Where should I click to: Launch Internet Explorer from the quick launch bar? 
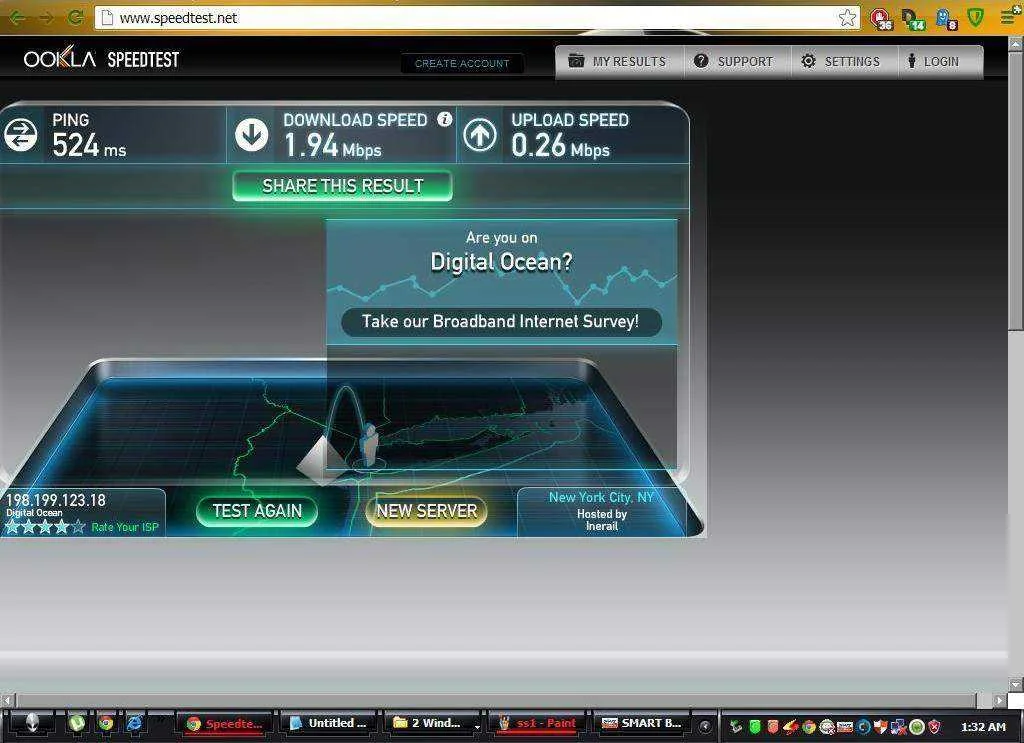pyautogui.click(x=135, y=723)
